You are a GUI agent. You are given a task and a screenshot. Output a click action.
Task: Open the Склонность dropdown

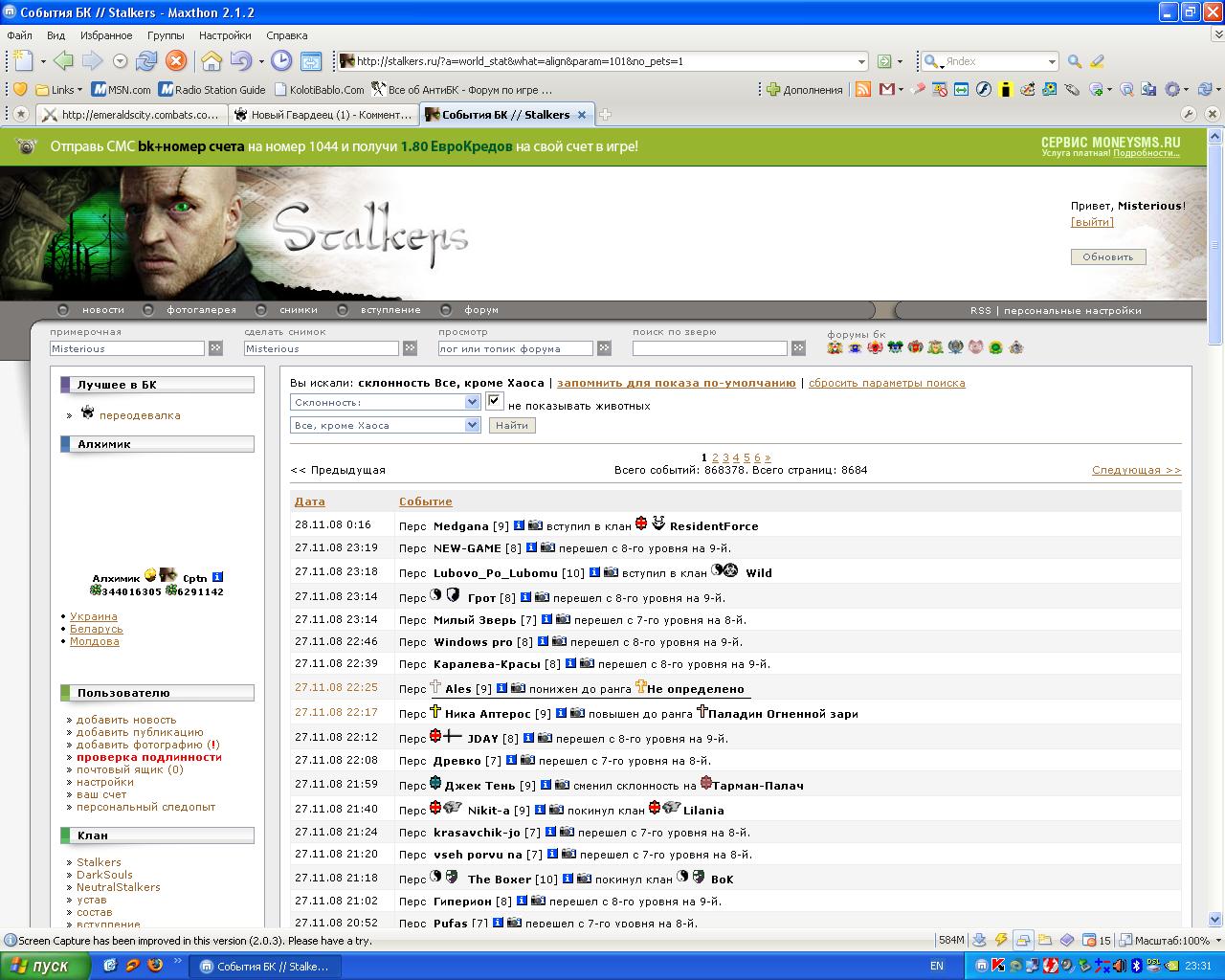pos(385,402)
